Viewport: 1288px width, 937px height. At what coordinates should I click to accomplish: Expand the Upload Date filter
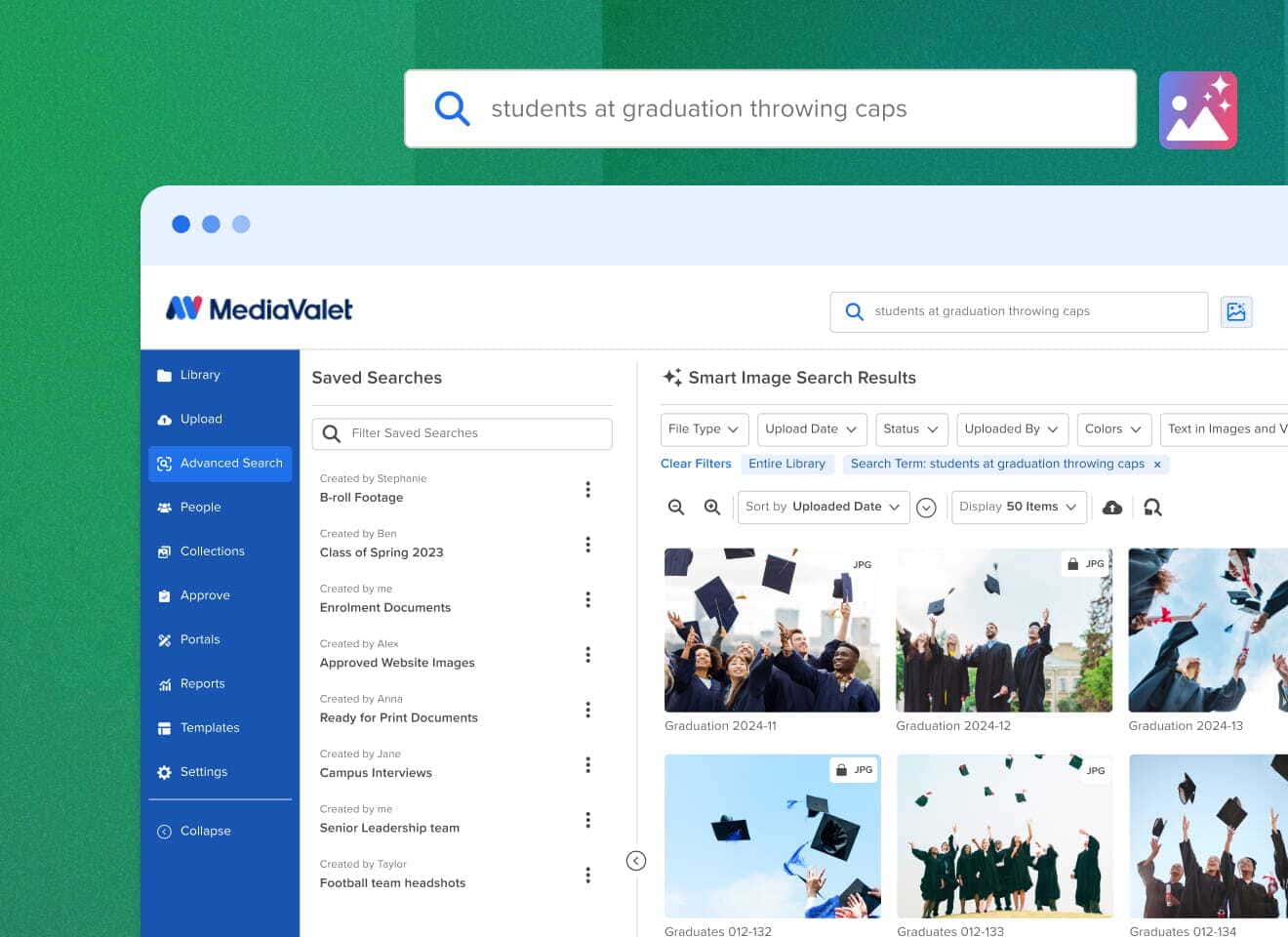pos(811,429)
